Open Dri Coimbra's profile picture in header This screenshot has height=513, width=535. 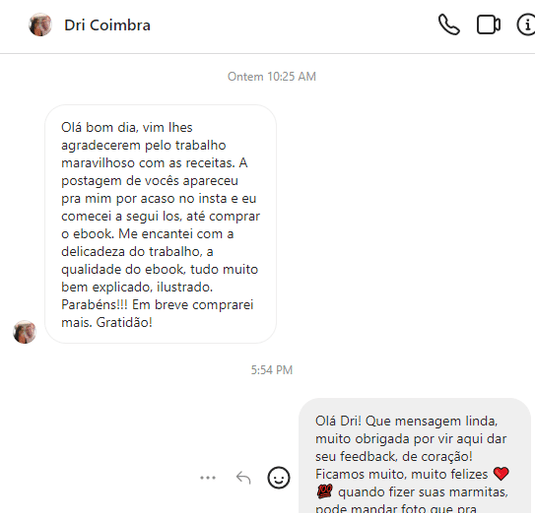coord(40,25)
